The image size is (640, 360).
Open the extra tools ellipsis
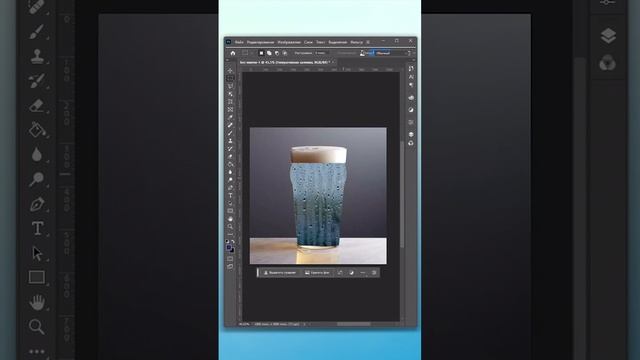(x=230, y=234)
